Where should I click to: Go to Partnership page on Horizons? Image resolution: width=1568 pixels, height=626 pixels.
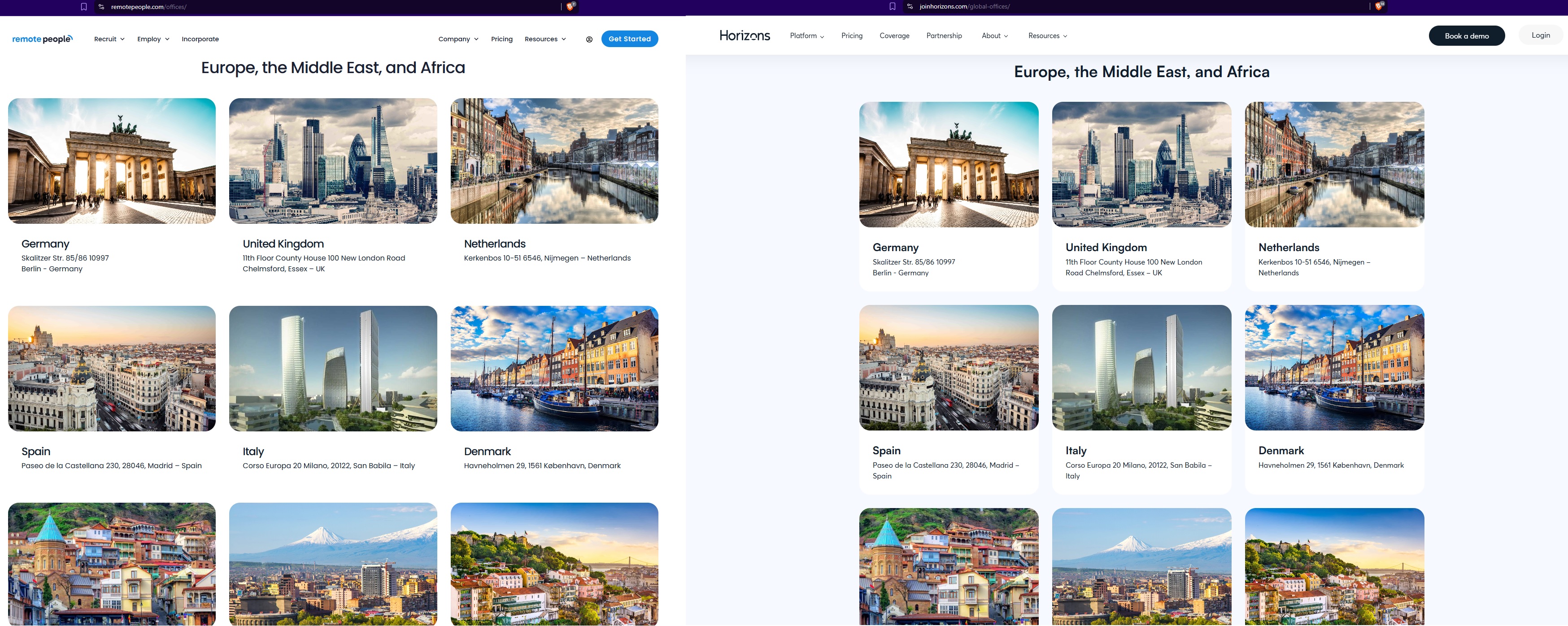point(944,36)
